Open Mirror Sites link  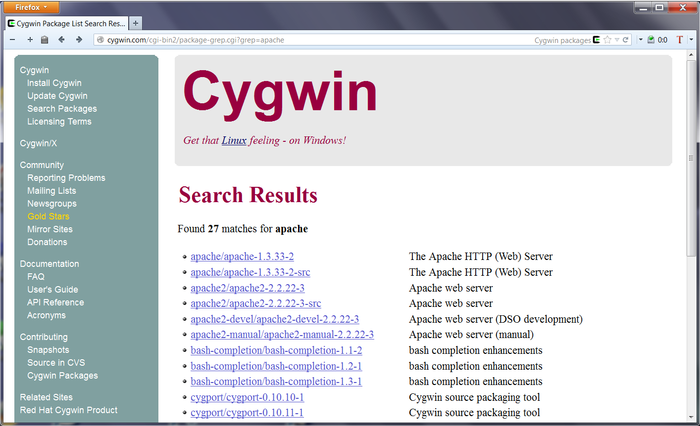(50, 229)
